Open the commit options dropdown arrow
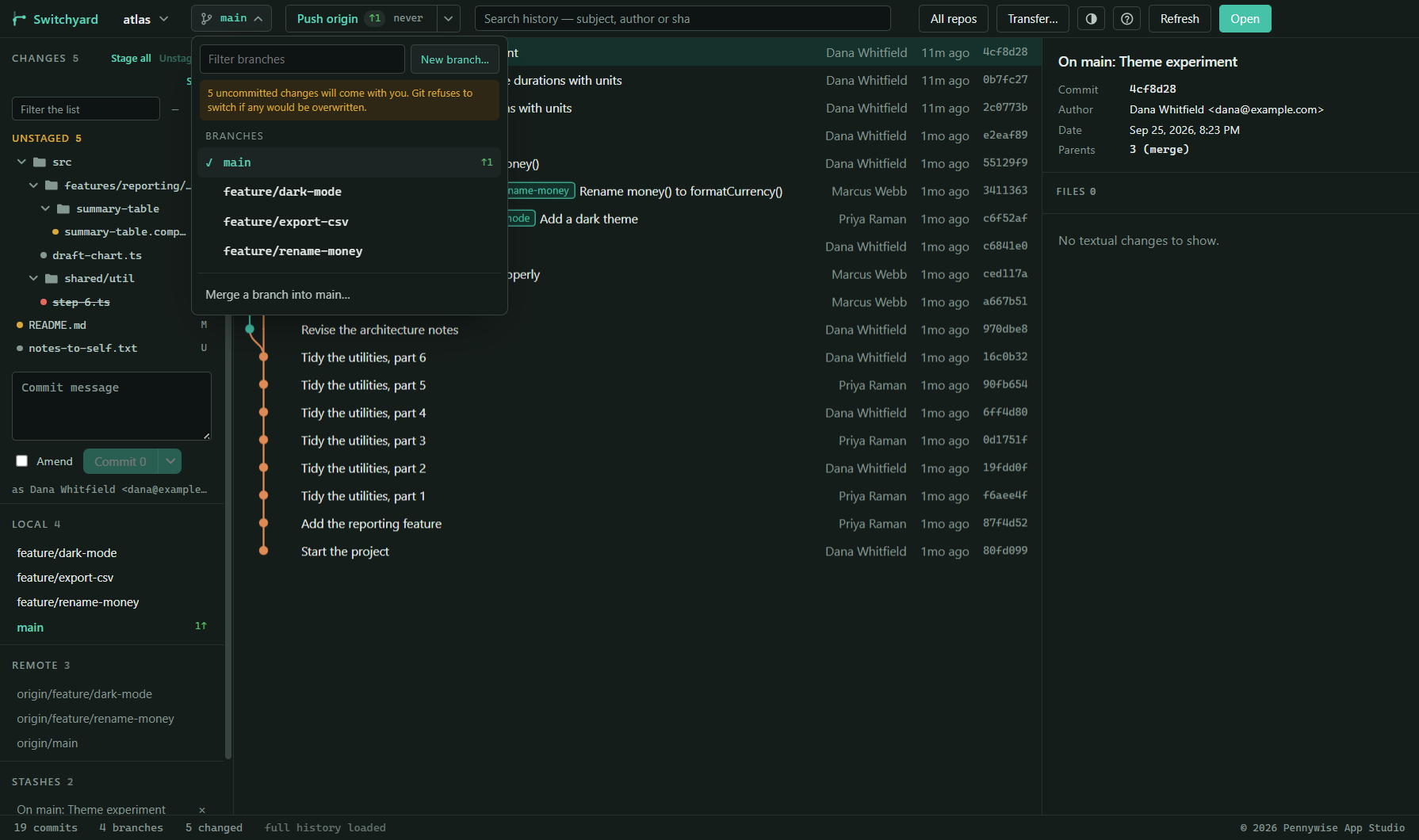The height and width of the screenshot is (840, 1419). 170,461
